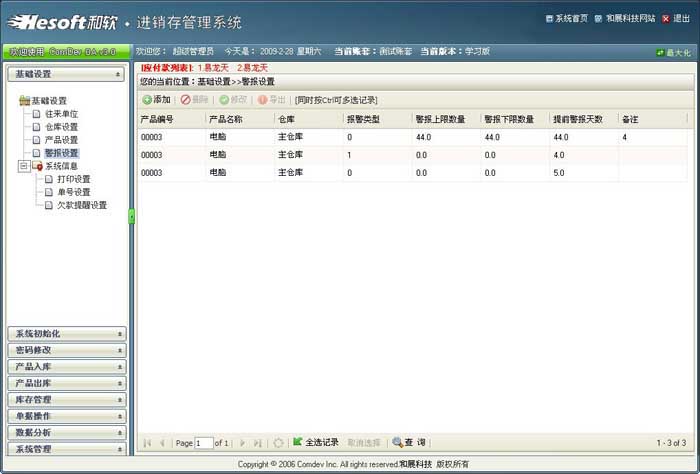
Task: Click the 最大化 maximize icon at top right
Action: [x=660, y=52]
